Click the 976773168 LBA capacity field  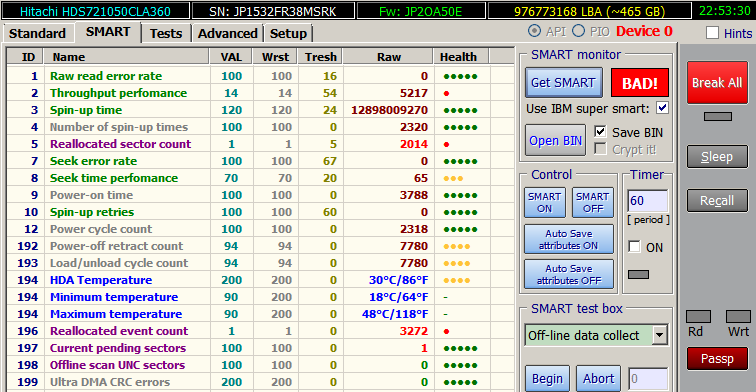tap(589, 11)
